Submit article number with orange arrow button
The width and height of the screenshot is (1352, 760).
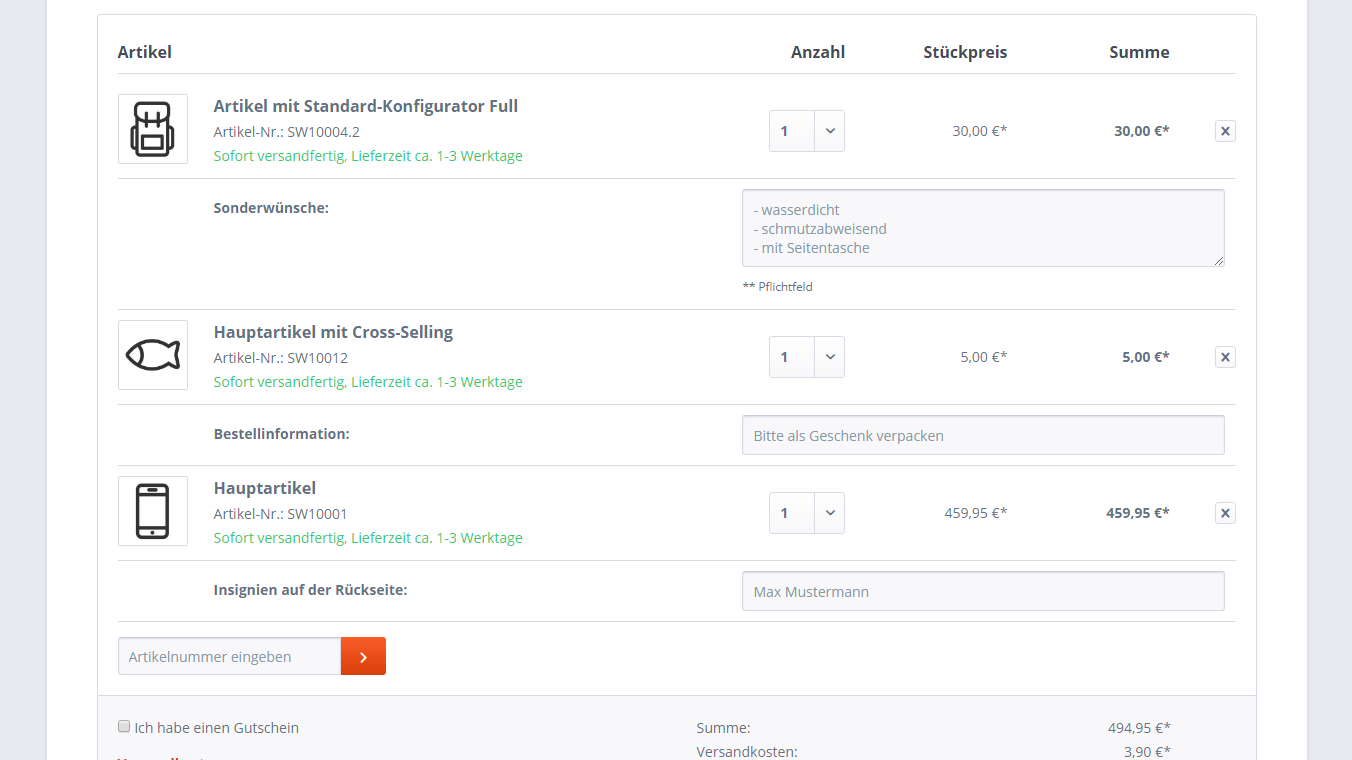(x=363, y=656)
